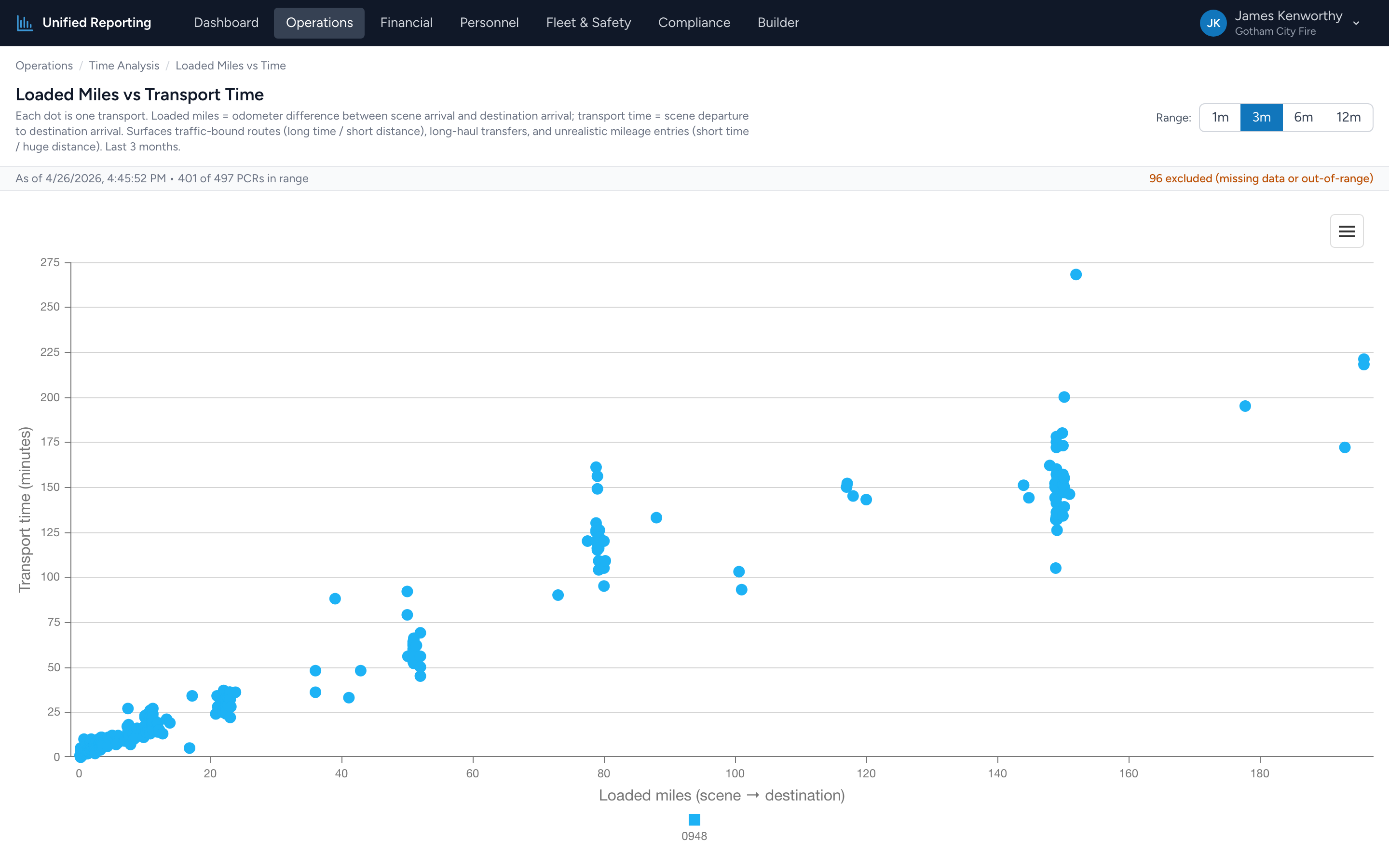Open the Builder tab
The width and height of the screenshot is (1389, 868).
click(x=778, y=23)
